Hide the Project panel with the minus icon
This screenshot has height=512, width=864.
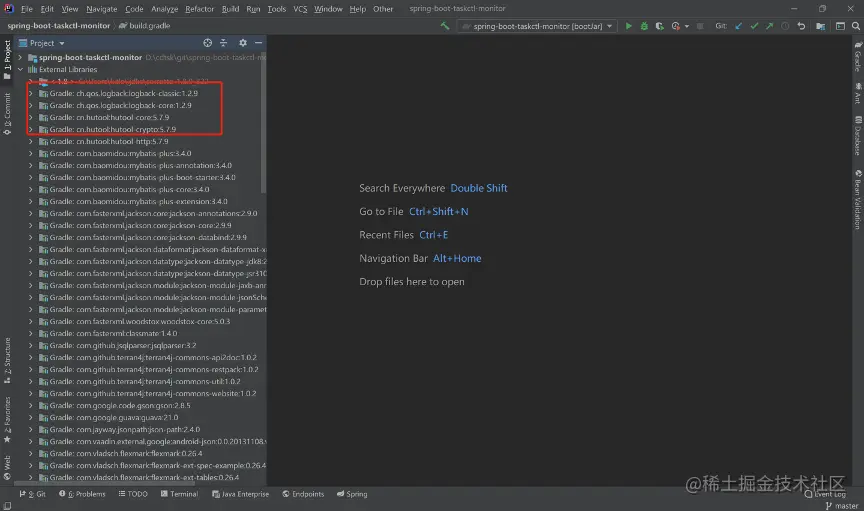(x=258, y=43)
